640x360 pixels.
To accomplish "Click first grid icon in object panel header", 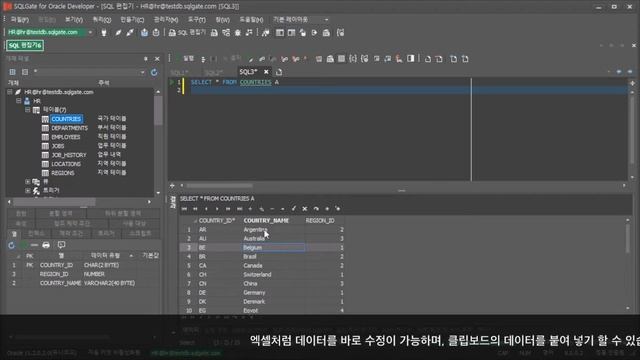I will 13,72.
